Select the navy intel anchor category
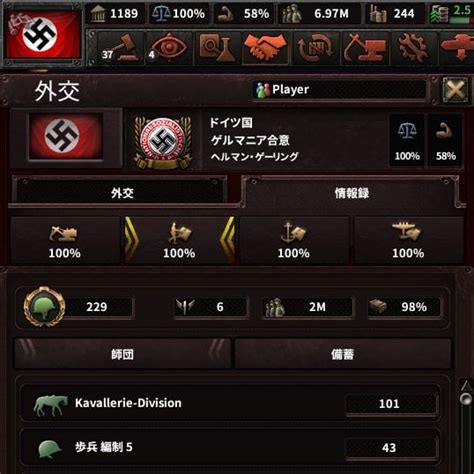 click(294, 240)
